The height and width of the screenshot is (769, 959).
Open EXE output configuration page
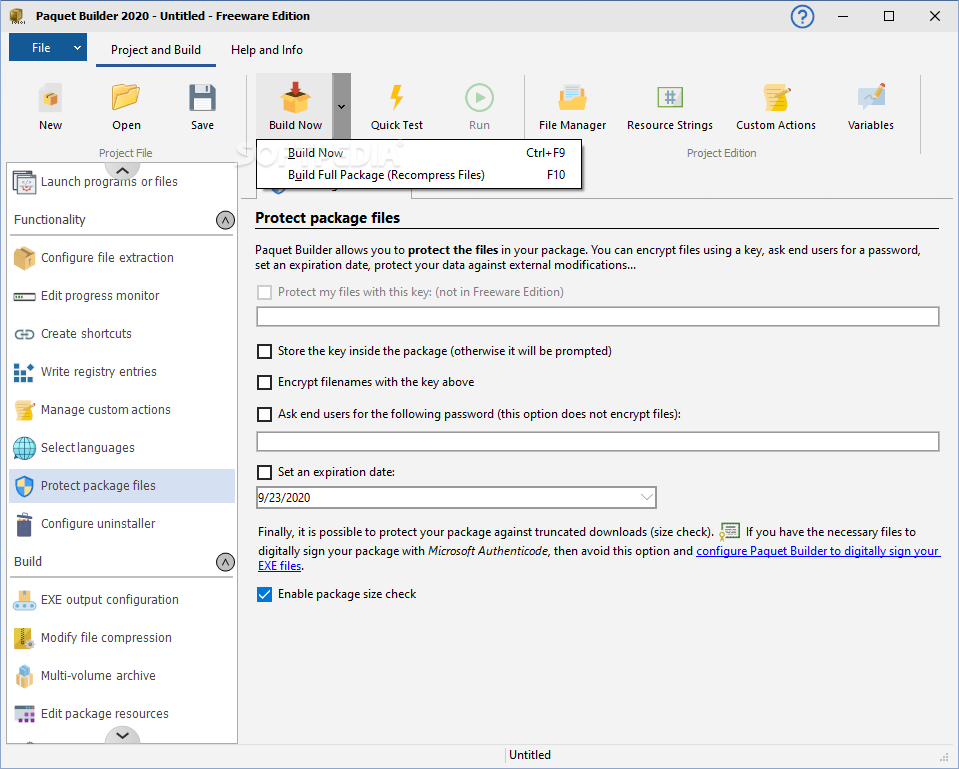[x=122, y=600]
